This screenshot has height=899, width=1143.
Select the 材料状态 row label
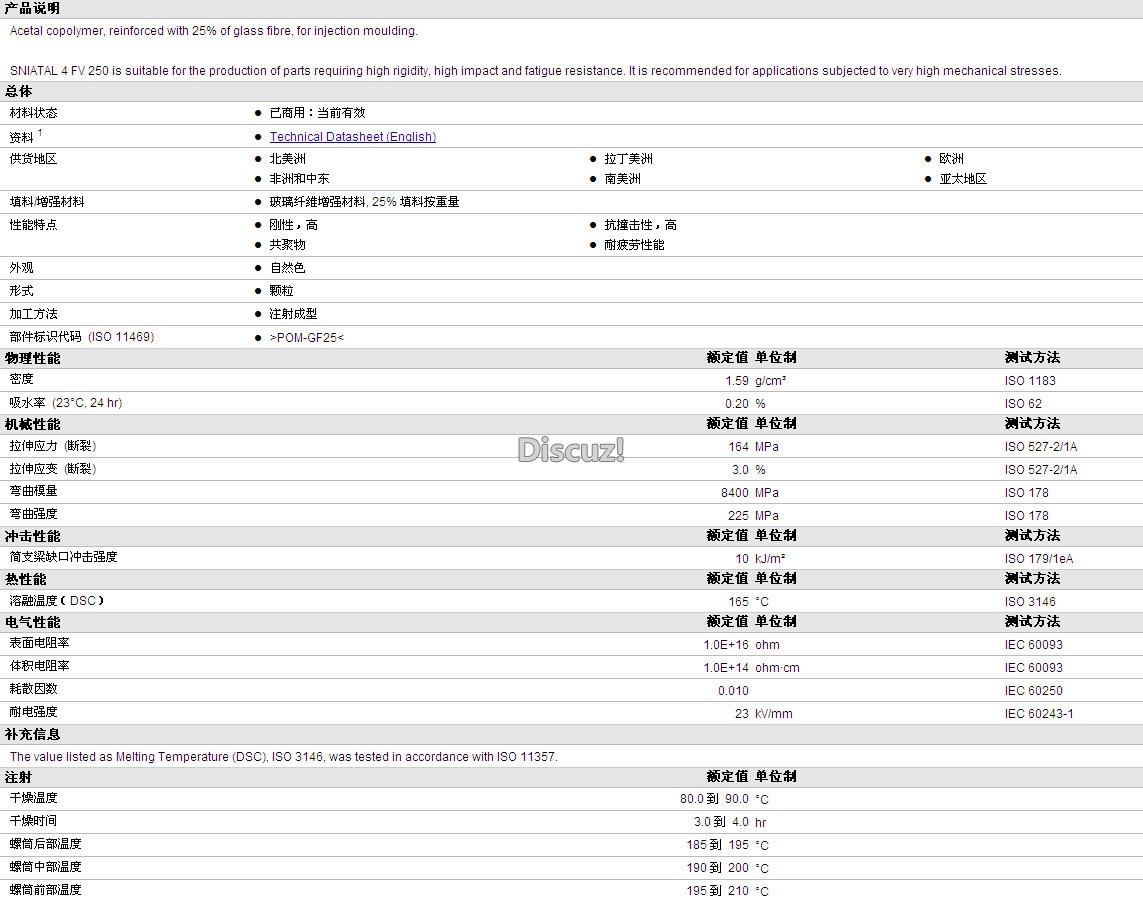pyautogui.click(x=34, y=113)
